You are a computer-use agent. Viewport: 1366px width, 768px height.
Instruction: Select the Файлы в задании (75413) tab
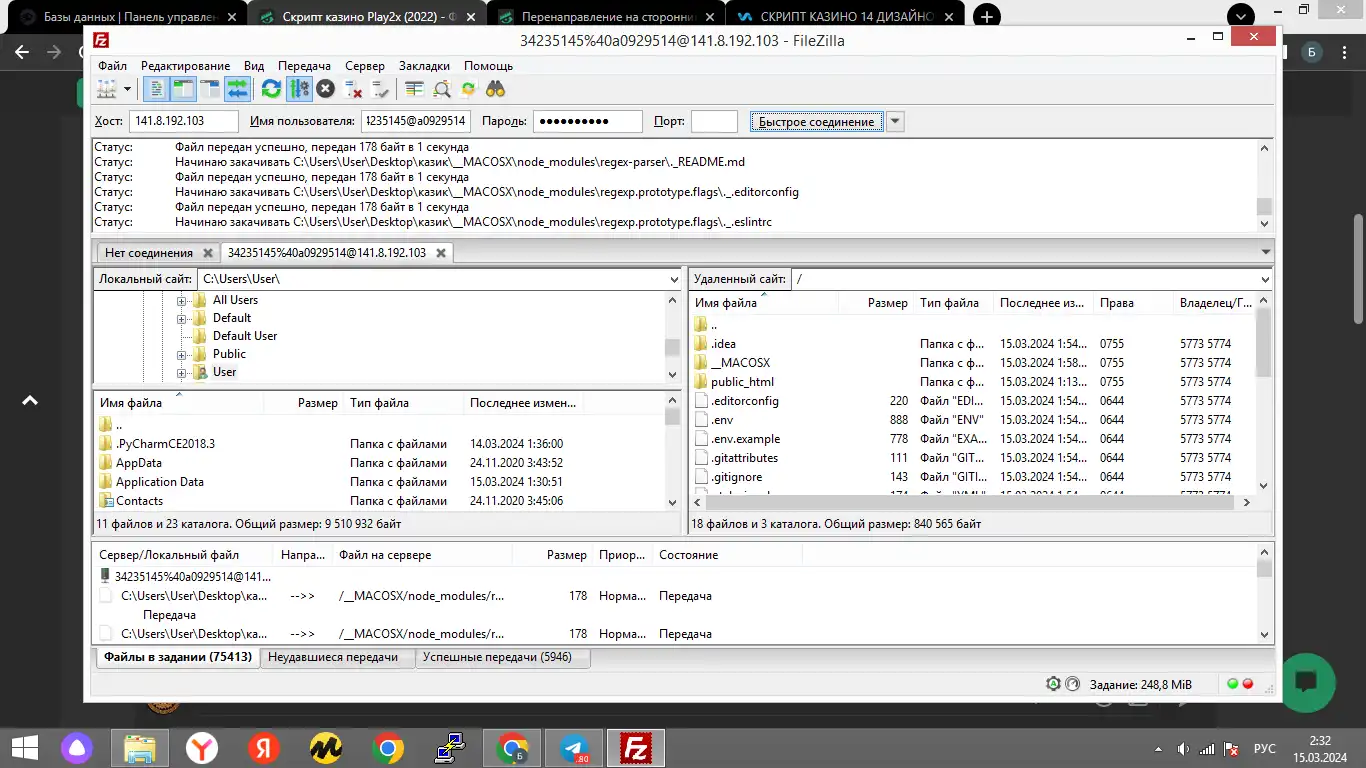(x=178, y=657)
